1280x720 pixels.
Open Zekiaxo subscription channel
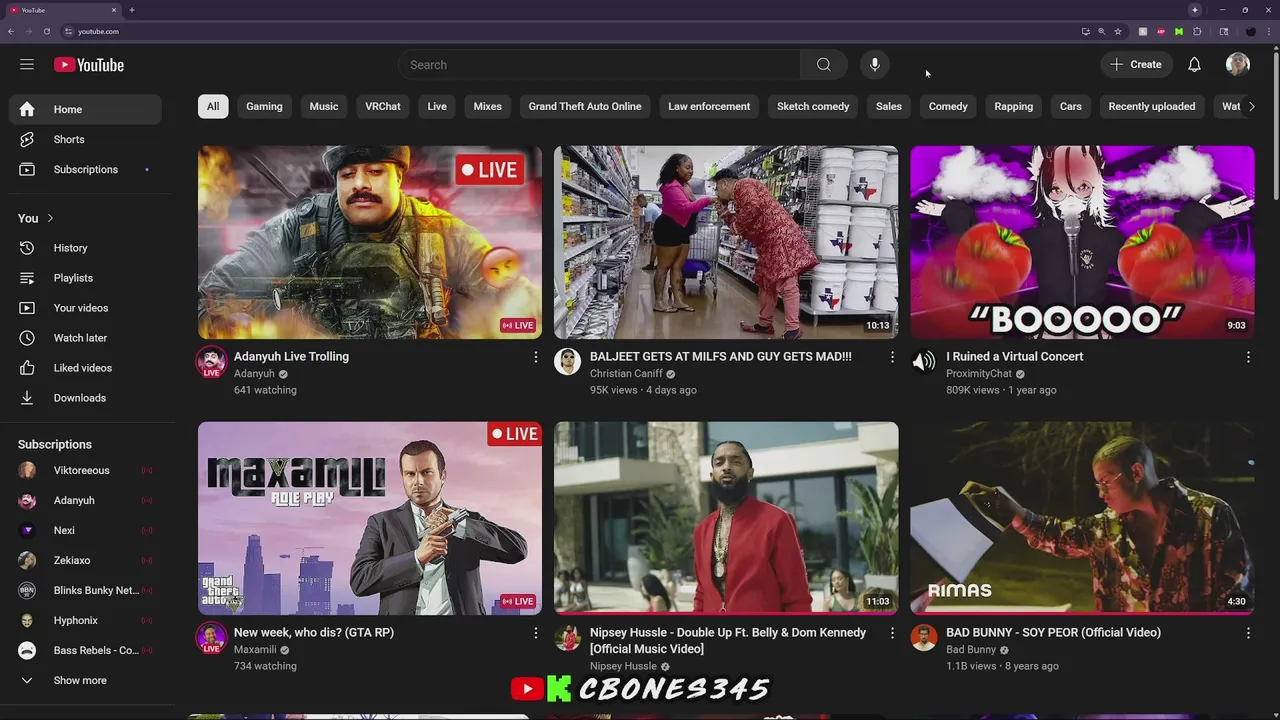(85, 560)
